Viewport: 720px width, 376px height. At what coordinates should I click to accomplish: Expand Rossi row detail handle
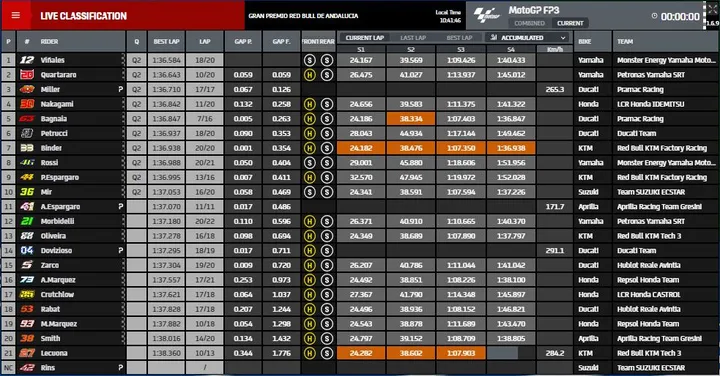tap(123, 163)
